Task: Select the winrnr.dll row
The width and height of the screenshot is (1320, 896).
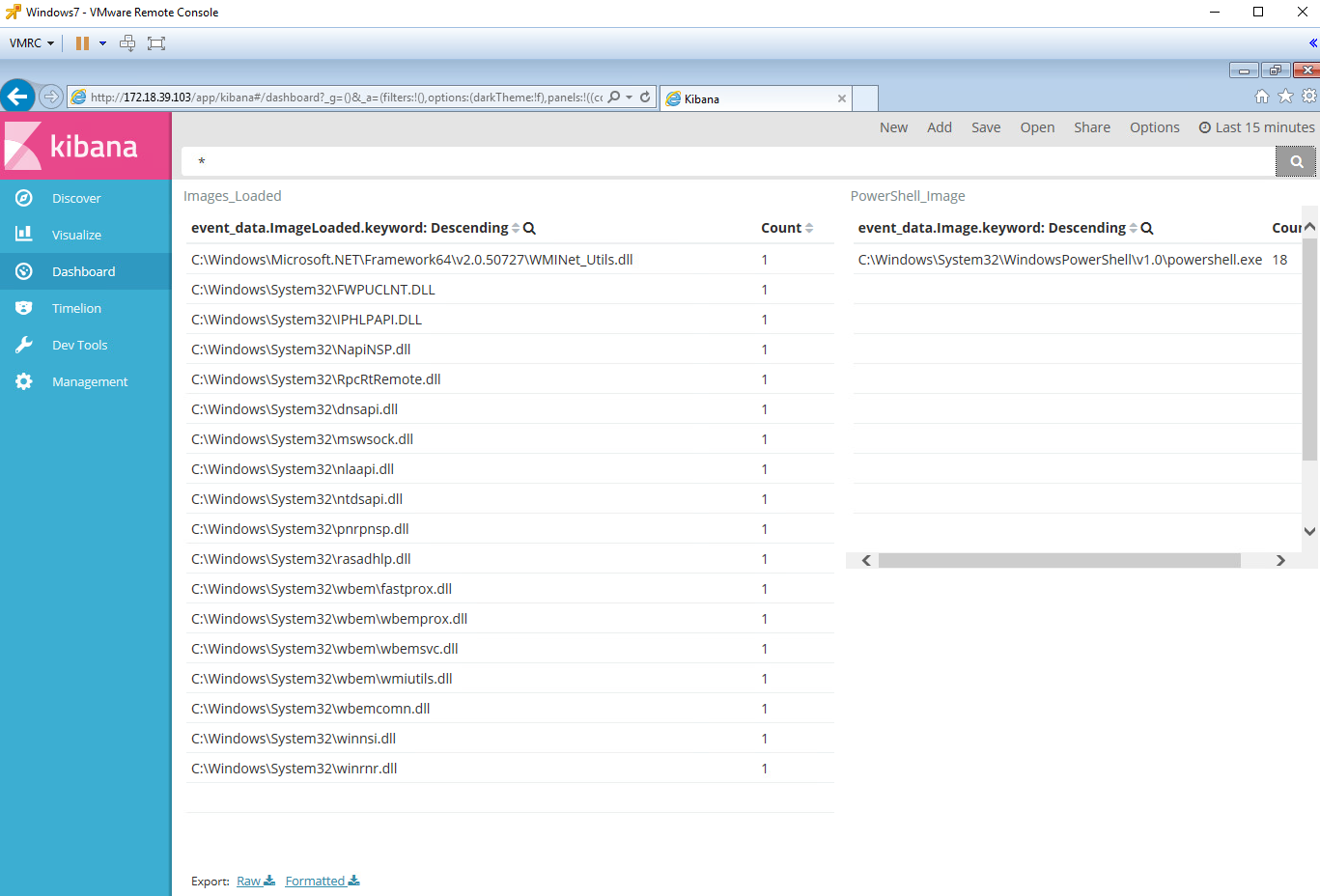Action: pos(510,769)
